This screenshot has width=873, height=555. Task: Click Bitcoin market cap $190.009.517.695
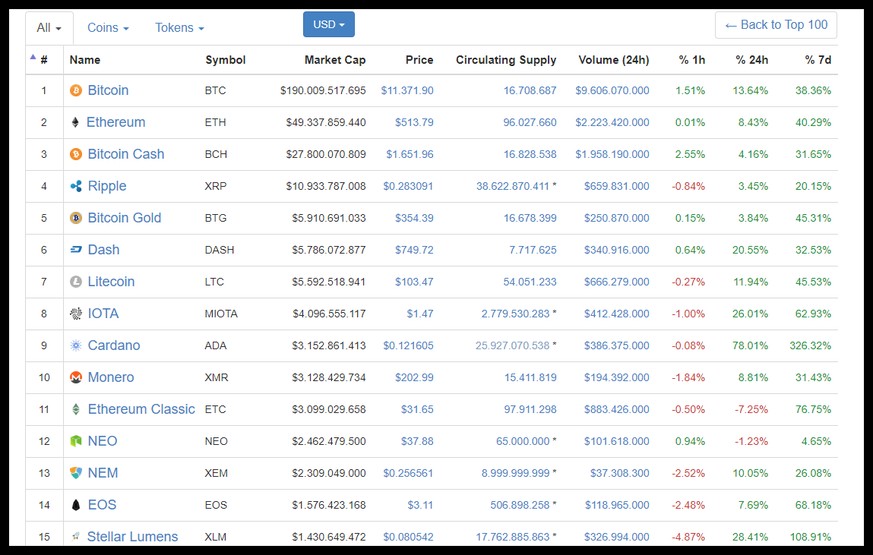(323, 90)
